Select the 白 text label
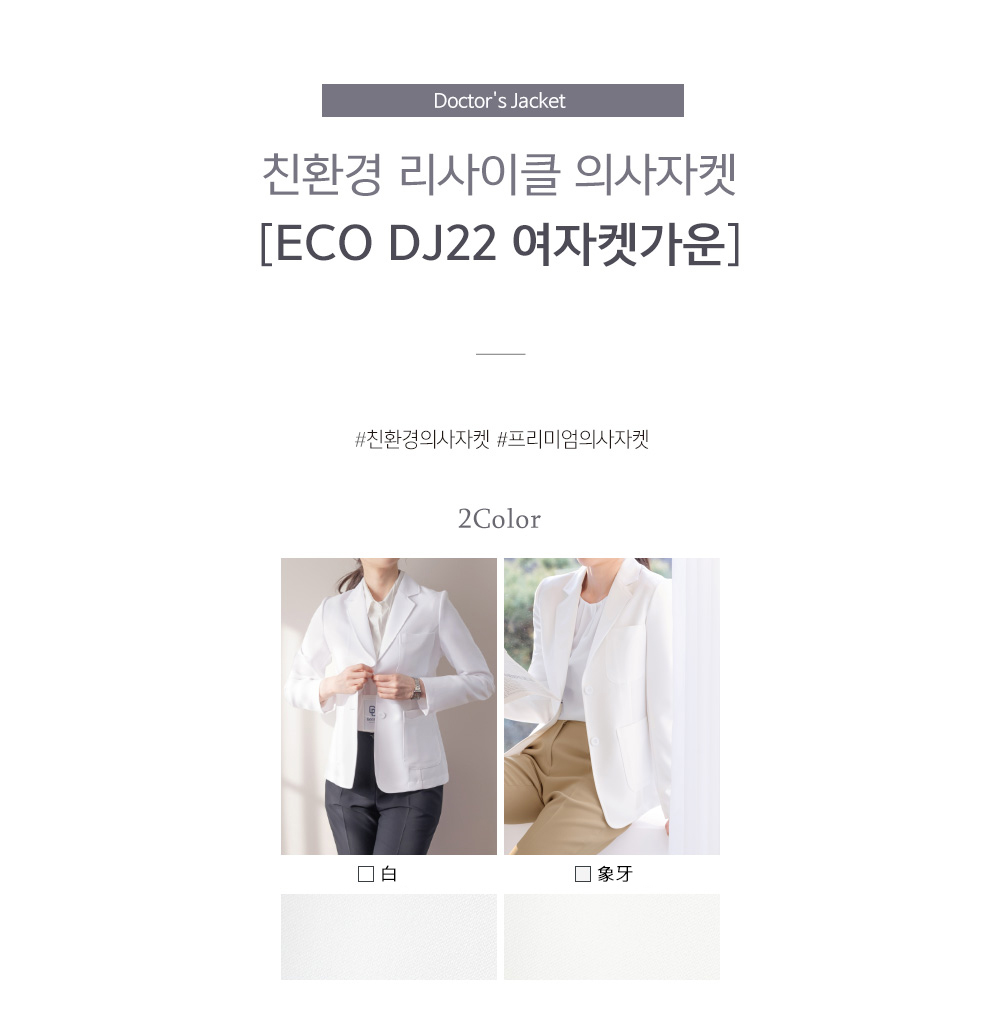 (x=389, y=874)
